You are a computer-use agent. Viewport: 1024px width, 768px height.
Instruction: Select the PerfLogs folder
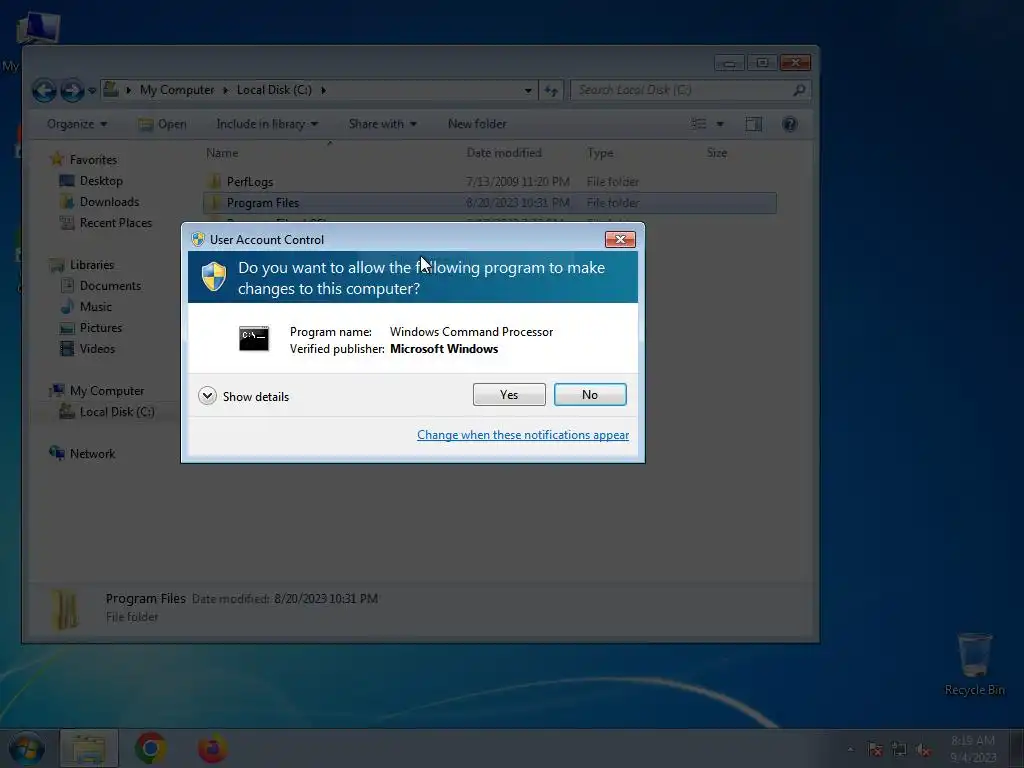tap(249, 182)
